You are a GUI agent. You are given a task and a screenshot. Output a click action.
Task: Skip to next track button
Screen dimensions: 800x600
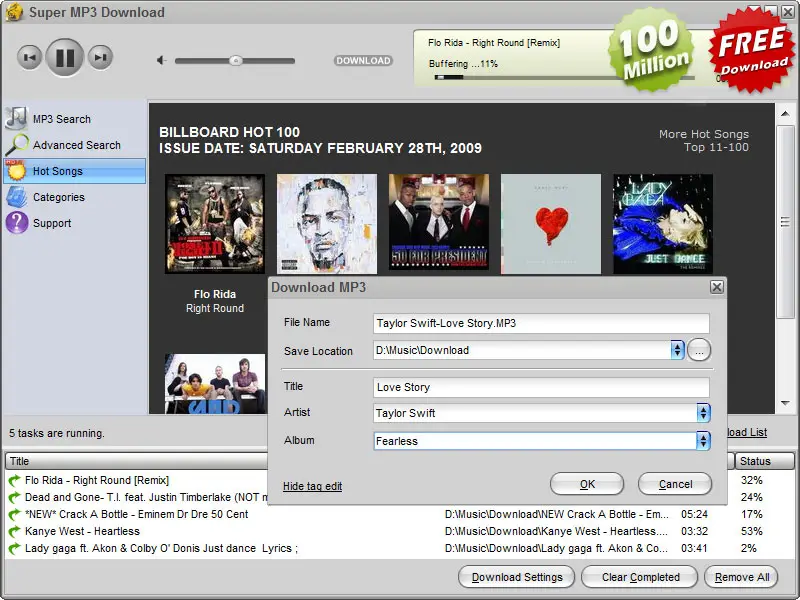pyautogui.click(x=100, y=57)
